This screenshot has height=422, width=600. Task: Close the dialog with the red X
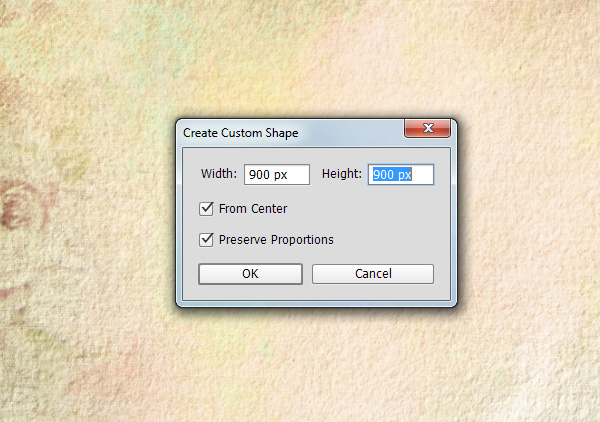point(427,128)
